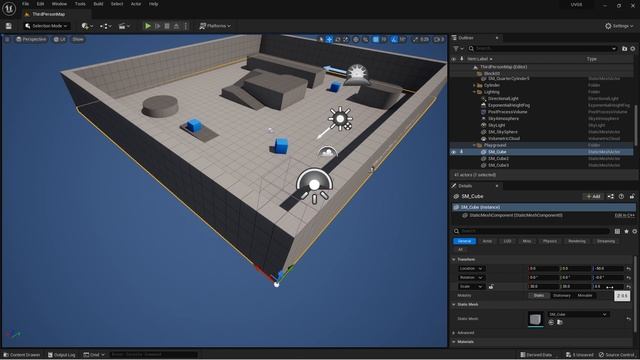Click the stop playback square button
Image resolution: width=640 pixels, height=360 pixels.
click(x=167, y=26)
